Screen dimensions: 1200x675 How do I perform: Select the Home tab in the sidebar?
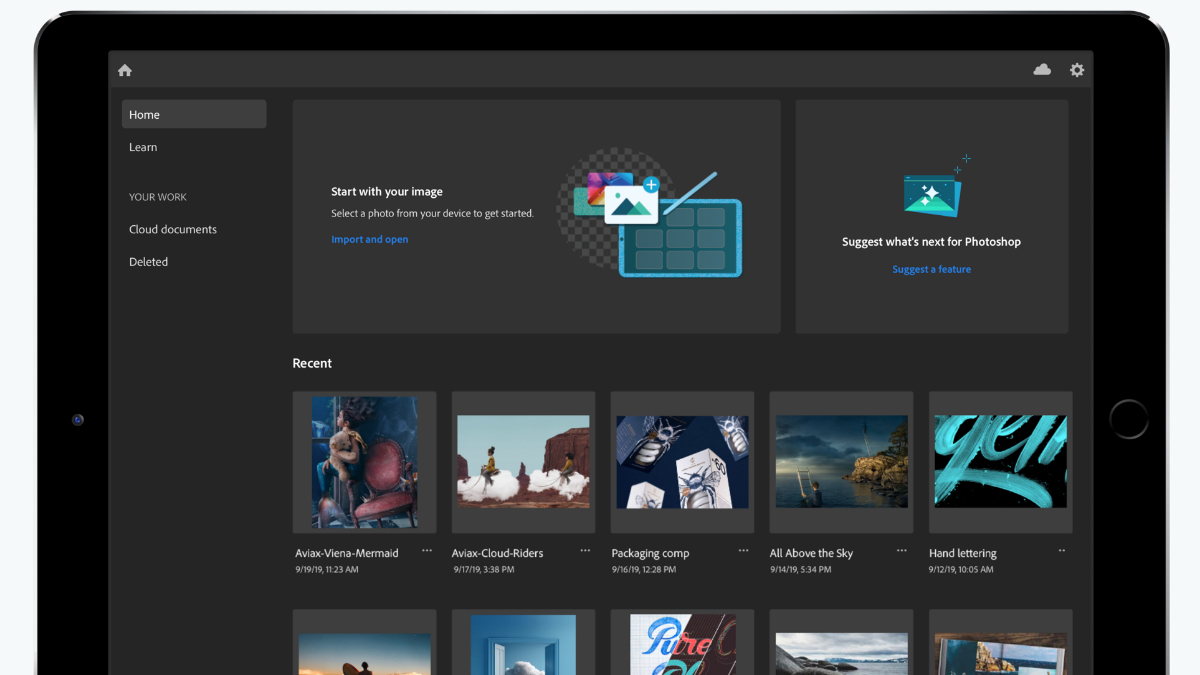144,114
